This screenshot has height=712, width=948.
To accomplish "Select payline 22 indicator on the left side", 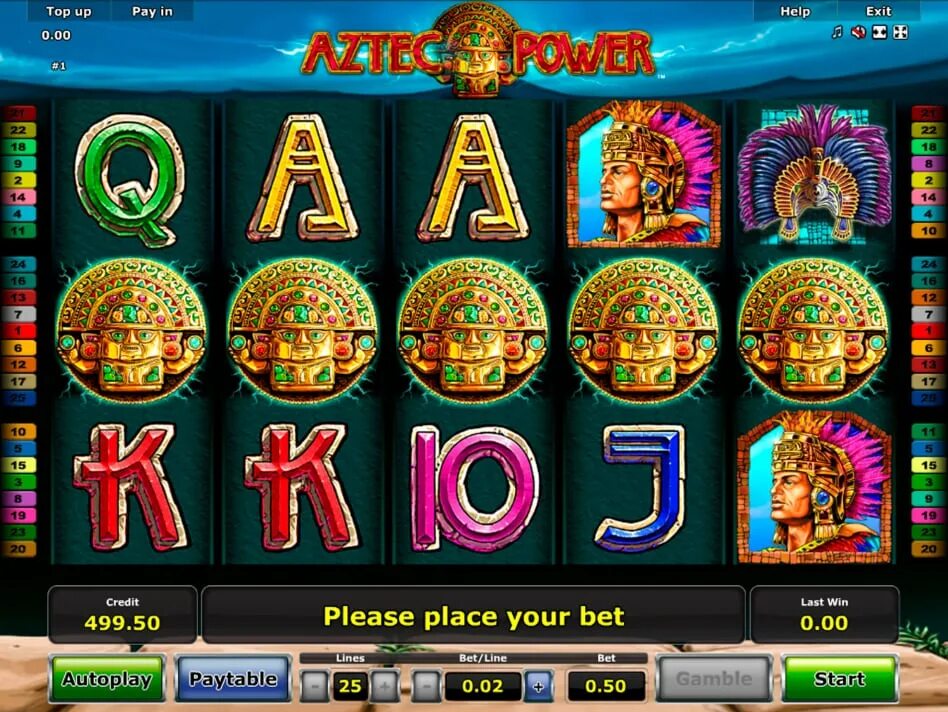I will click(x=19, y=130).
